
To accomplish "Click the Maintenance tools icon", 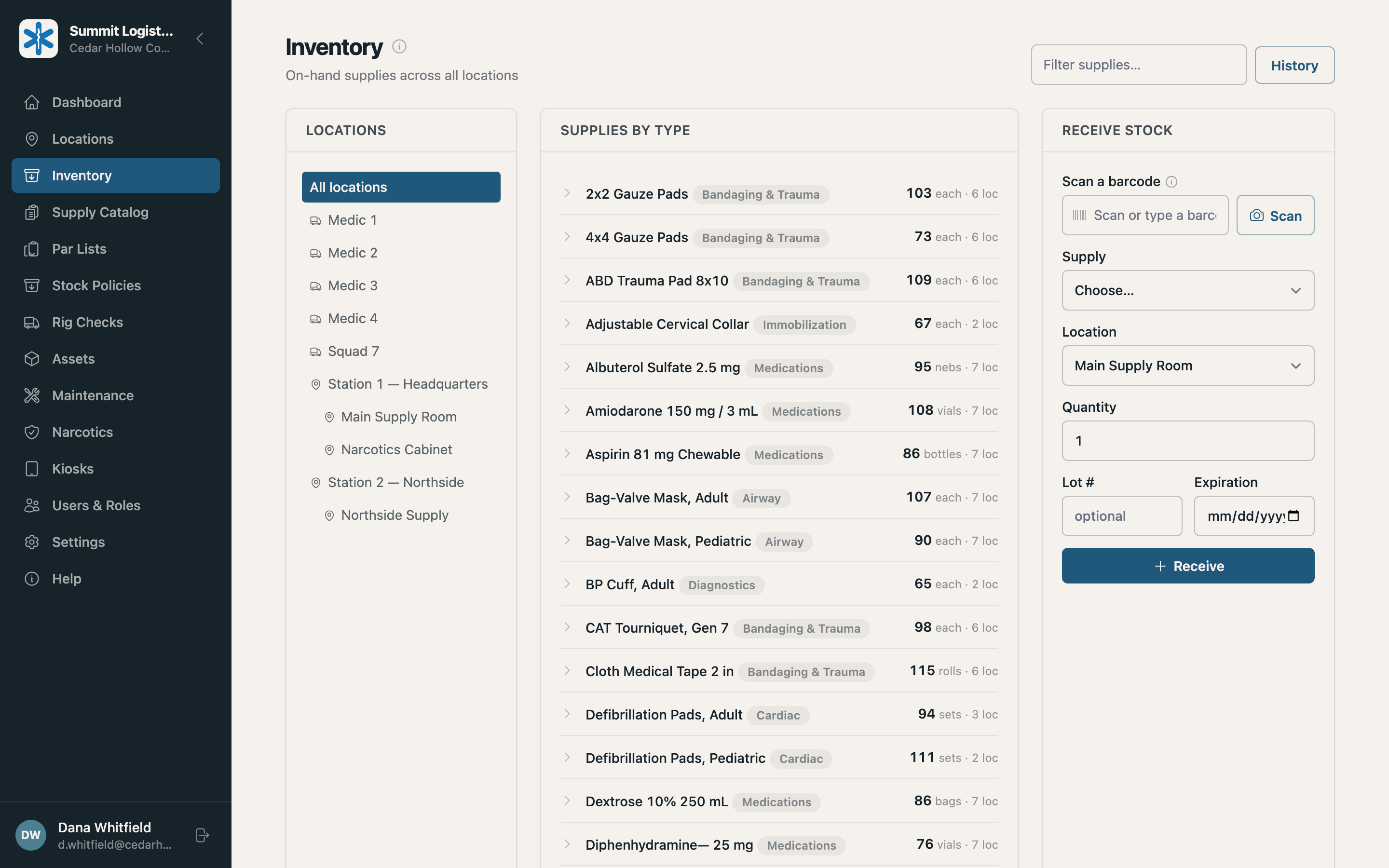I will [x=32, y=395].
